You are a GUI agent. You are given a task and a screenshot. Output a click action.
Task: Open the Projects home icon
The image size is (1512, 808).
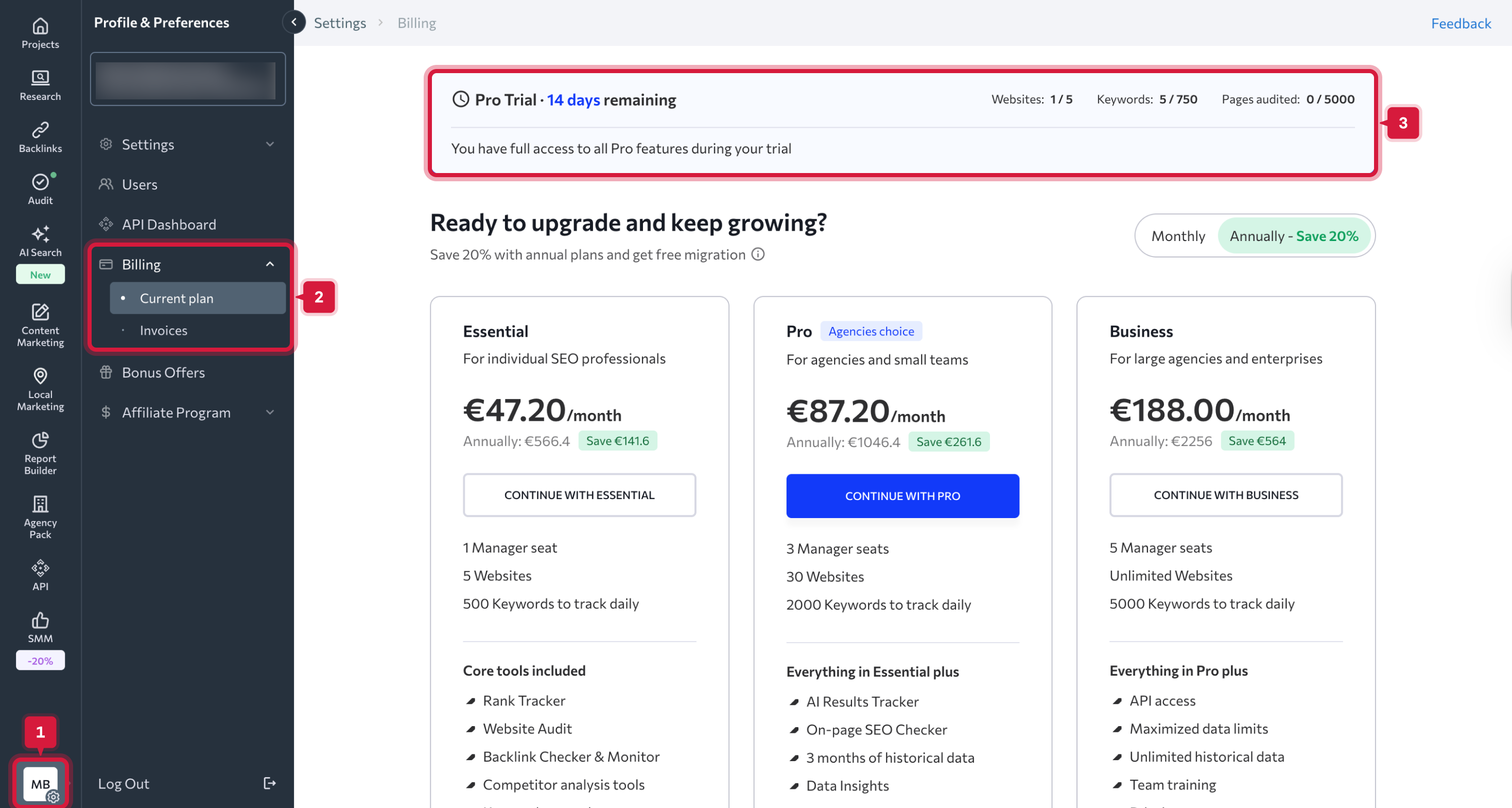[x=40, y=26]
